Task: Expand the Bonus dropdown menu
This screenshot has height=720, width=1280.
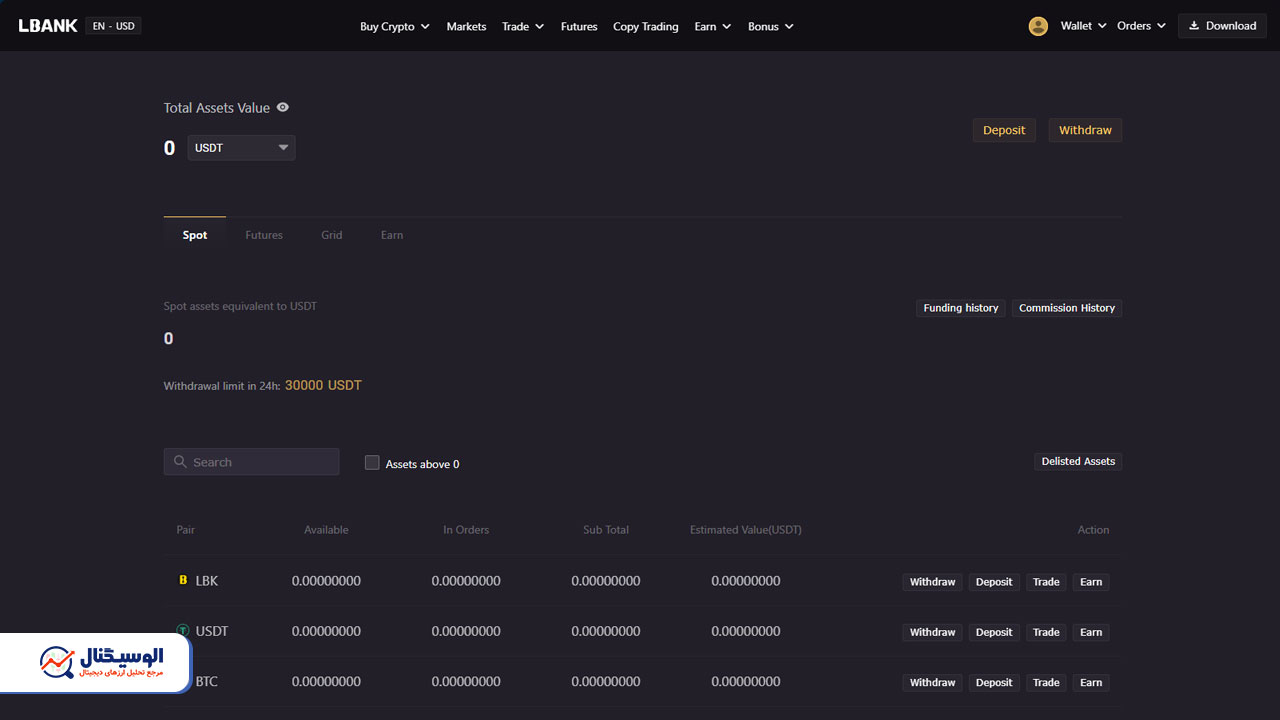Action: [771, 26]
